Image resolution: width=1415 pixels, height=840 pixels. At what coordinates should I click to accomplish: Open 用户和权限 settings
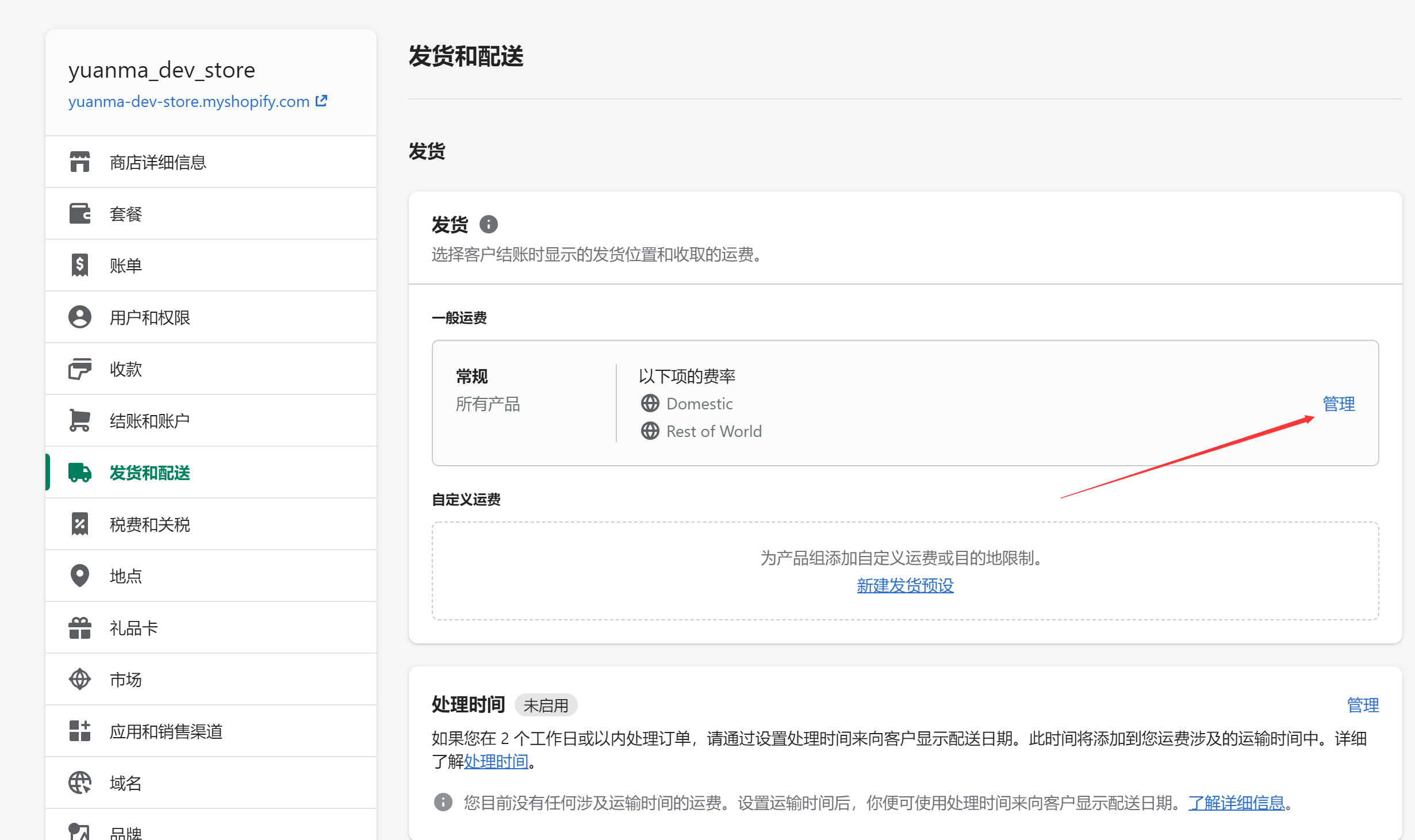[211, 317]
